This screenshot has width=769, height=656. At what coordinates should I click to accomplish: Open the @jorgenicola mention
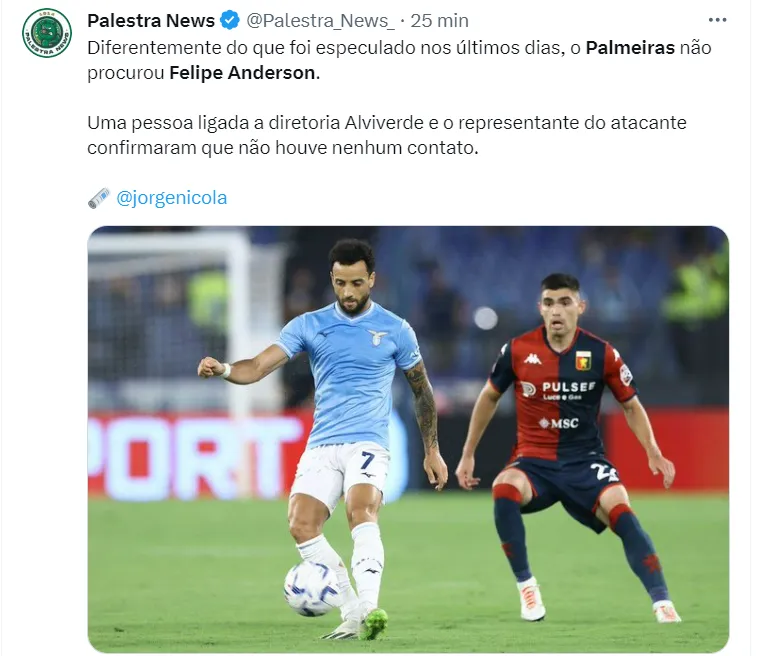click(172, 198)
